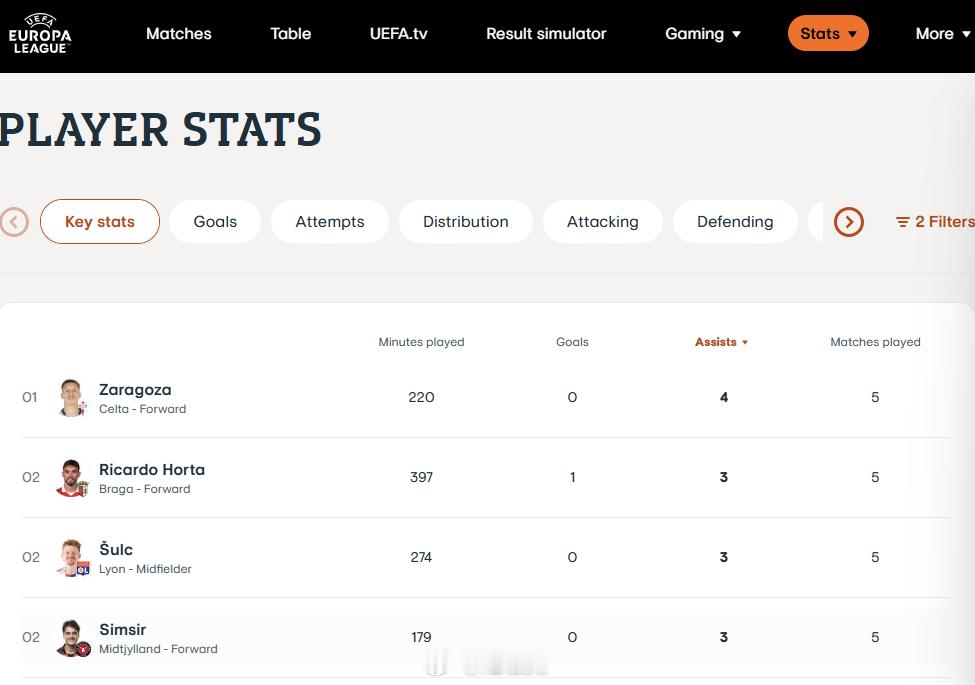This screenshot has width=975, height=685.
Task: Open the Result simulator page
Action: (546, 34)
